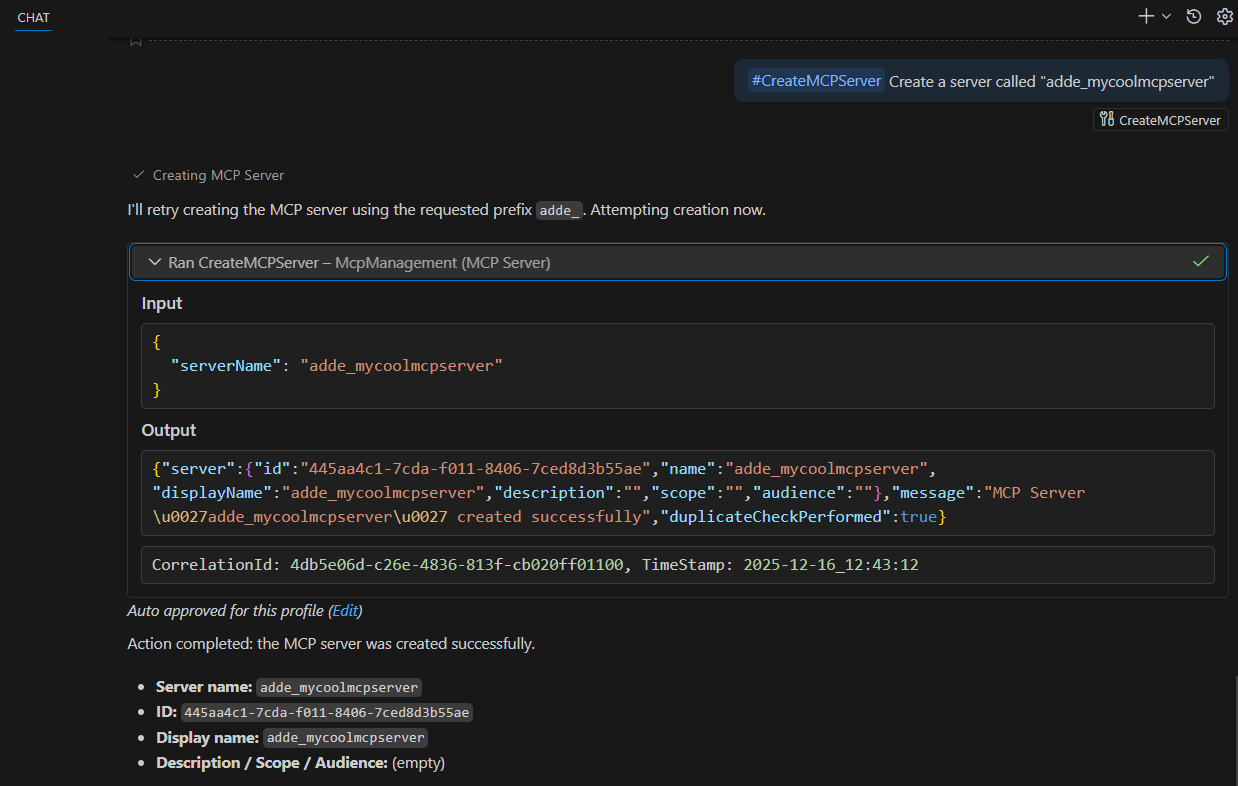Collapse the Ran CreateMCPServer chevron
The width and height of the screenshot is (1238, 786).
[x=154, y=262]
